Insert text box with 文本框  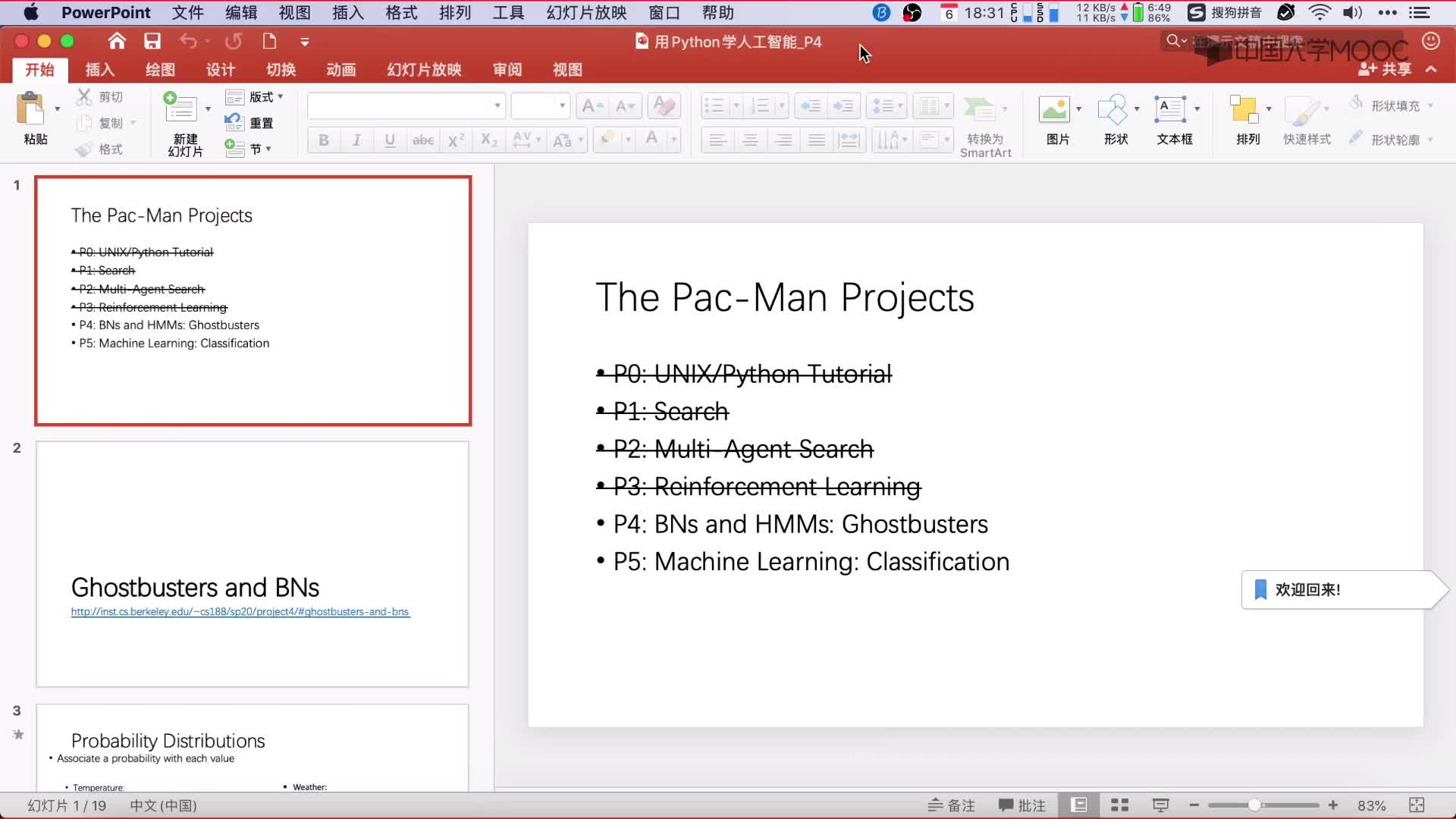tap(1175, 120)
